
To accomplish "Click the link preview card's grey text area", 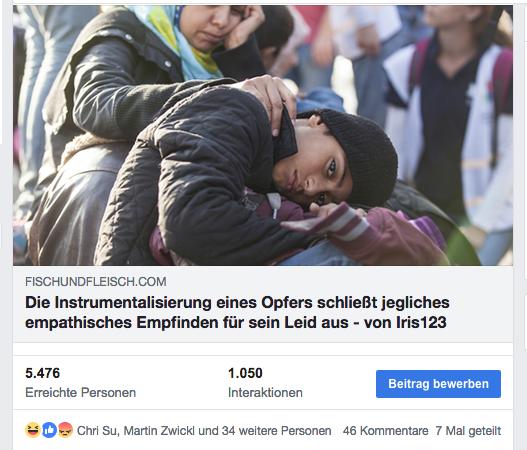I will coord(263,304).
